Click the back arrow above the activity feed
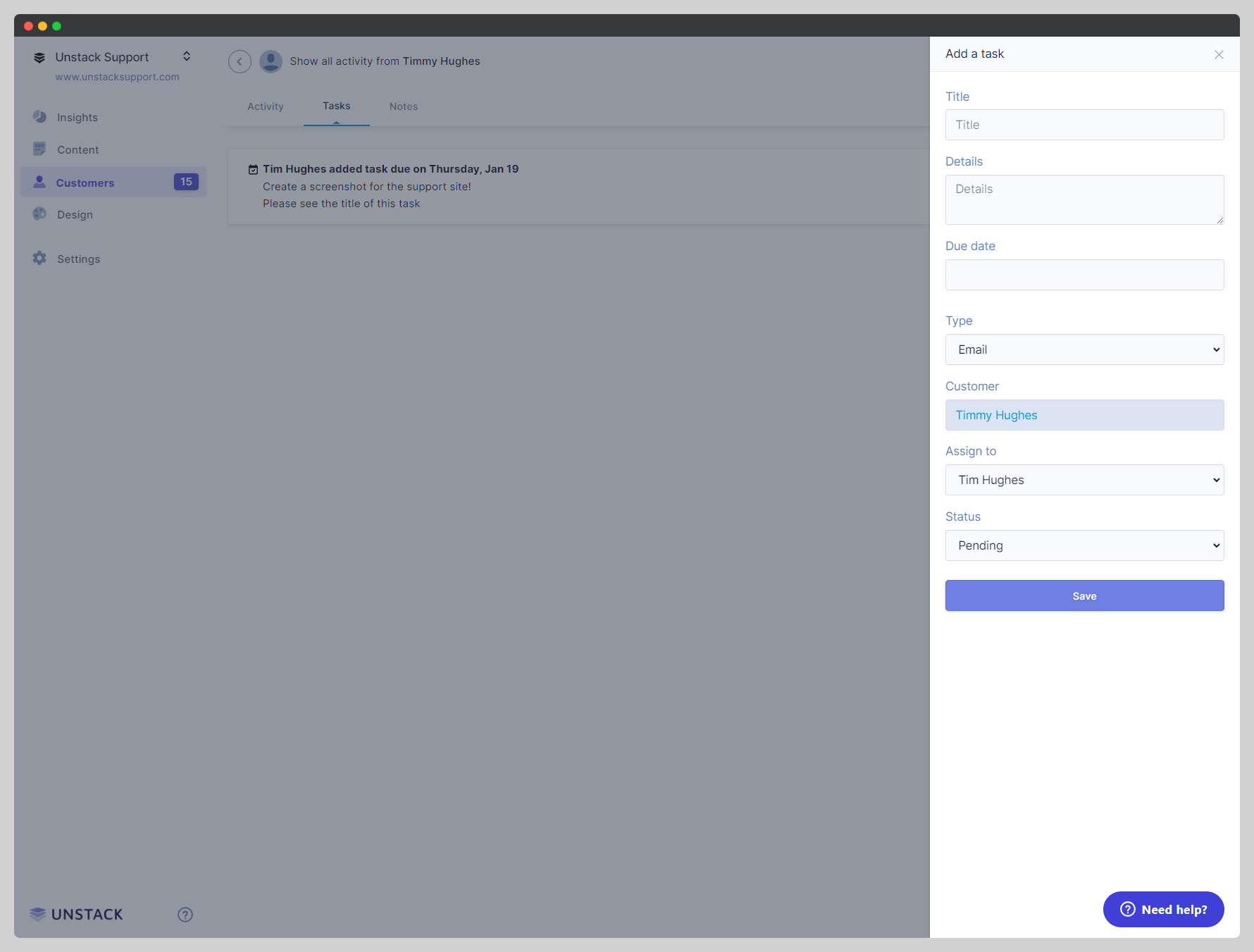 240,61
